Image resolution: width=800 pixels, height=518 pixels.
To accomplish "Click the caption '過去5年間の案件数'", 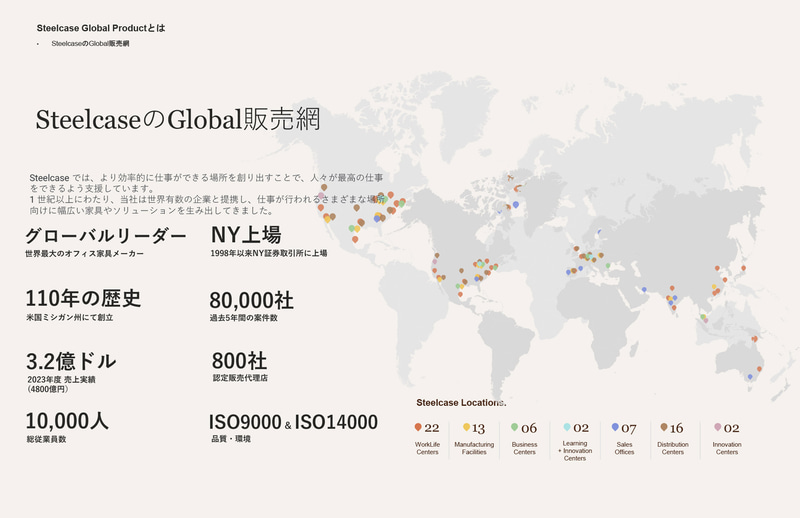I will point(243,318).
